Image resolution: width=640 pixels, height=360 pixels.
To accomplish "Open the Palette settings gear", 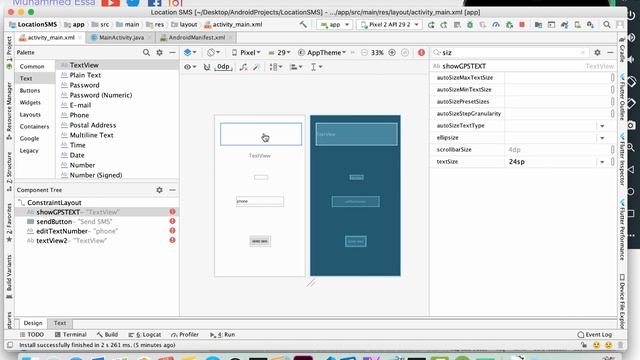I will 159,52.
